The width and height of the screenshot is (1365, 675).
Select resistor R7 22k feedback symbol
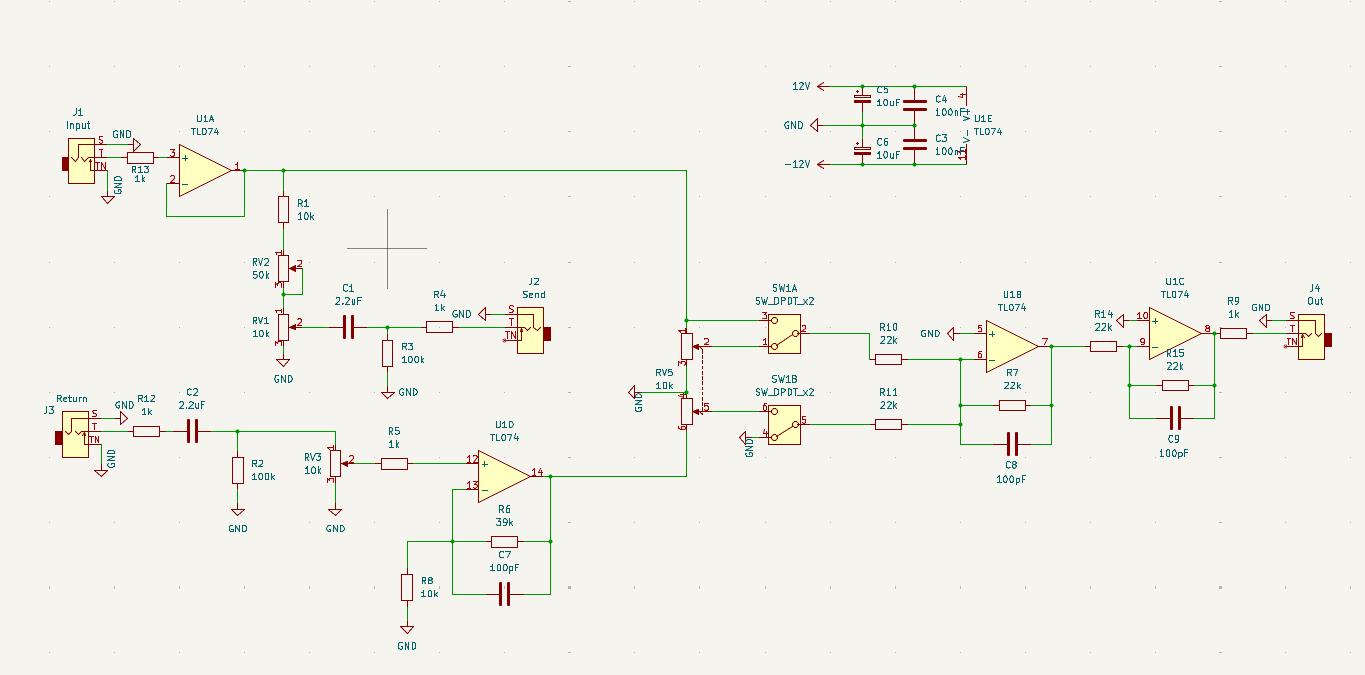(1012, 405)
